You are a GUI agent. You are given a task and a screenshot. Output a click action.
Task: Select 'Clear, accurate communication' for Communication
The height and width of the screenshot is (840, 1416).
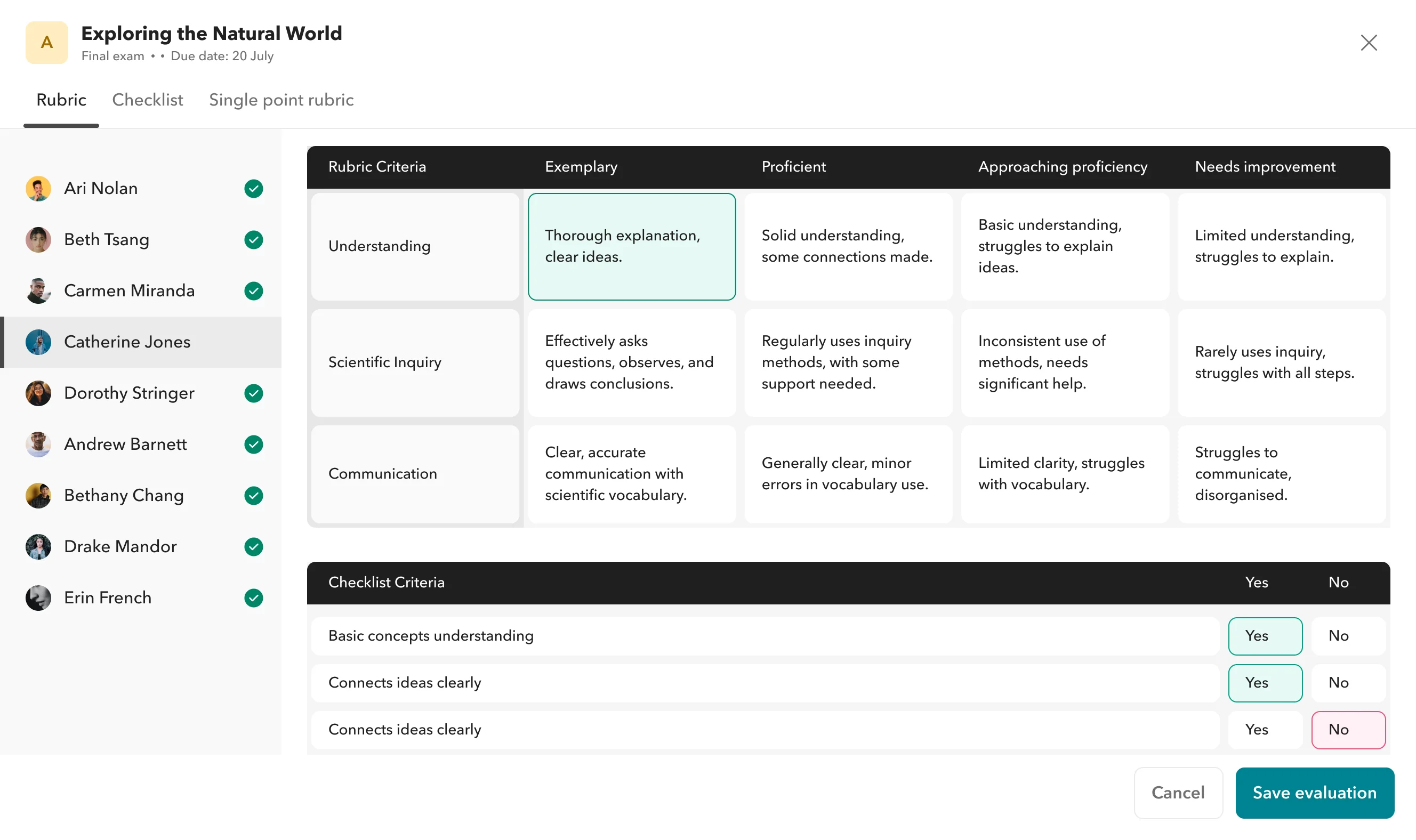[x=631, y=474]
